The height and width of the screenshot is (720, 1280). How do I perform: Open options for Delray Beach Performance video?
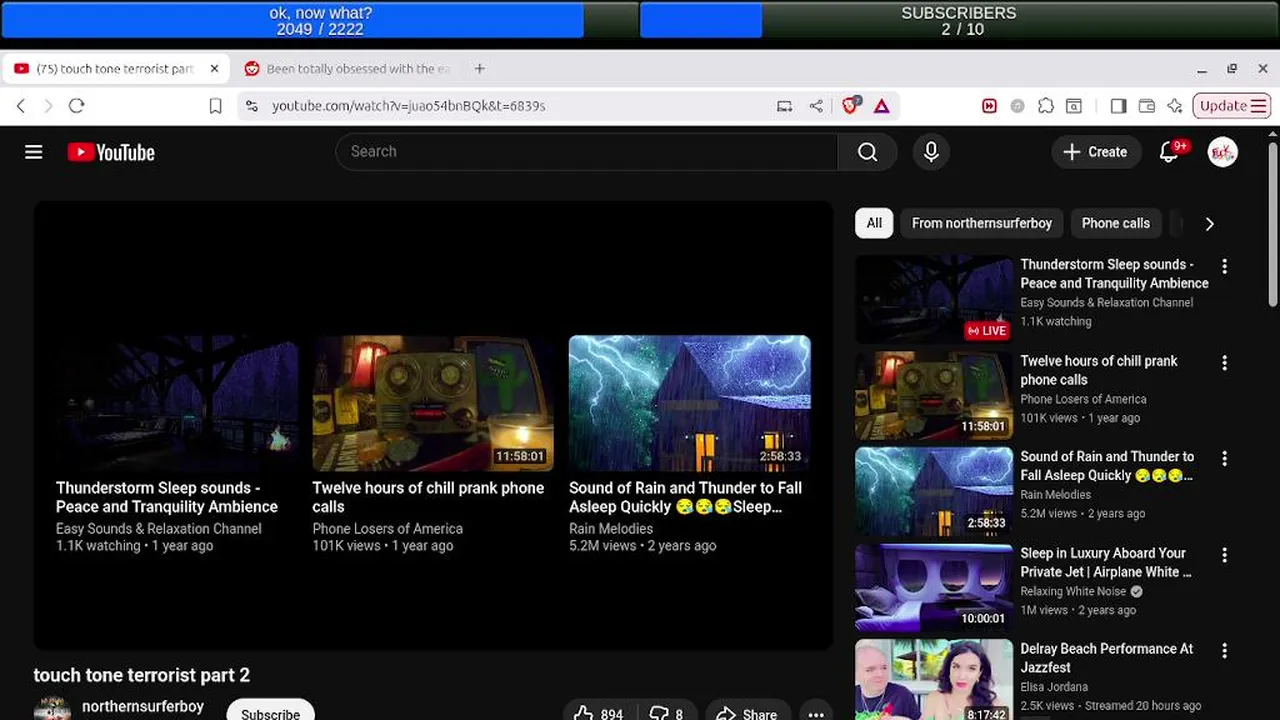pyautogui.click(x=1224, y=651)
